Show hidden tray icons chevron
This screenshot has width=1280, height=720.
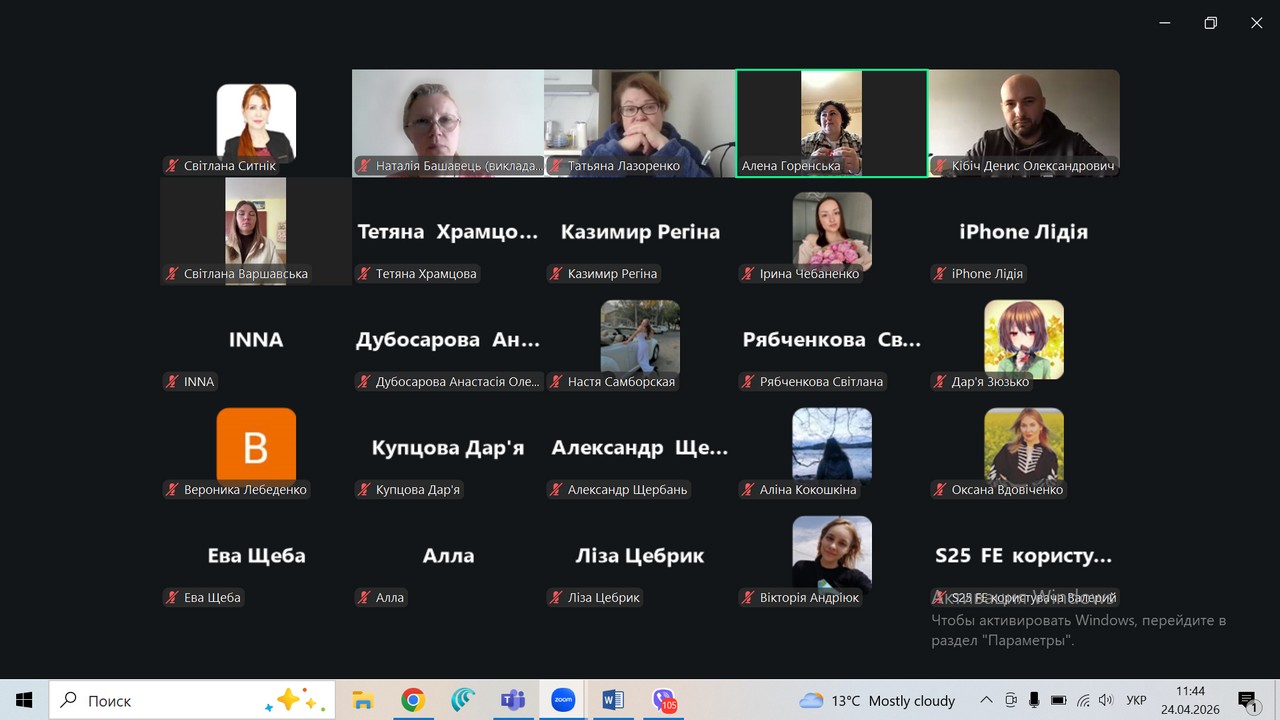[x=986, y=700]
